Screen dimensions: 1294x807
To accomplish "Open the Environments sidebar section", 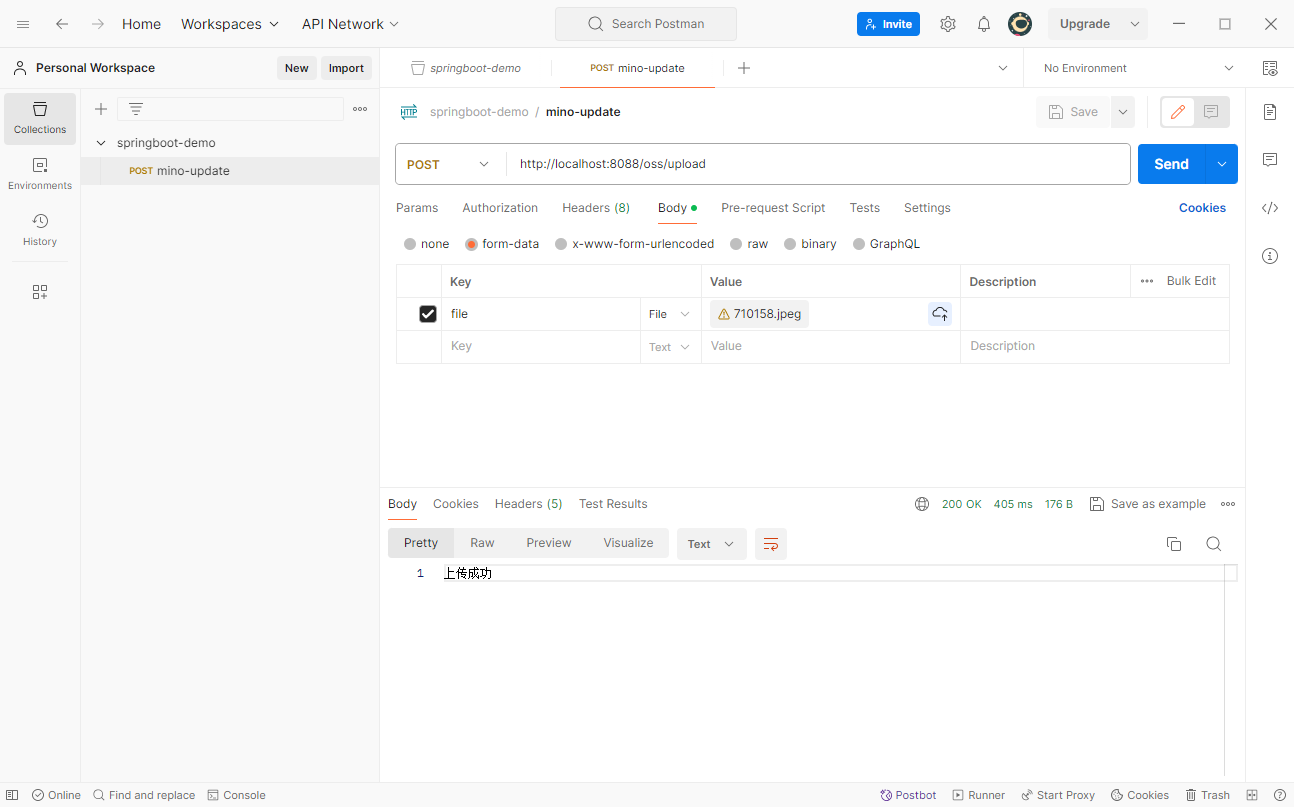I will click(40, 173).
